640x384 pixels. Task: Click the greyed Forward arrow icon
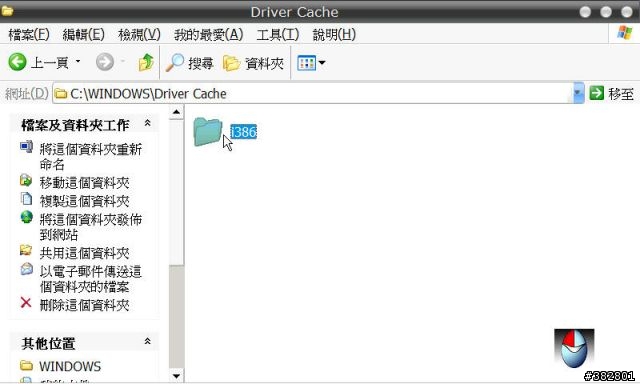[x=105, y=62]
